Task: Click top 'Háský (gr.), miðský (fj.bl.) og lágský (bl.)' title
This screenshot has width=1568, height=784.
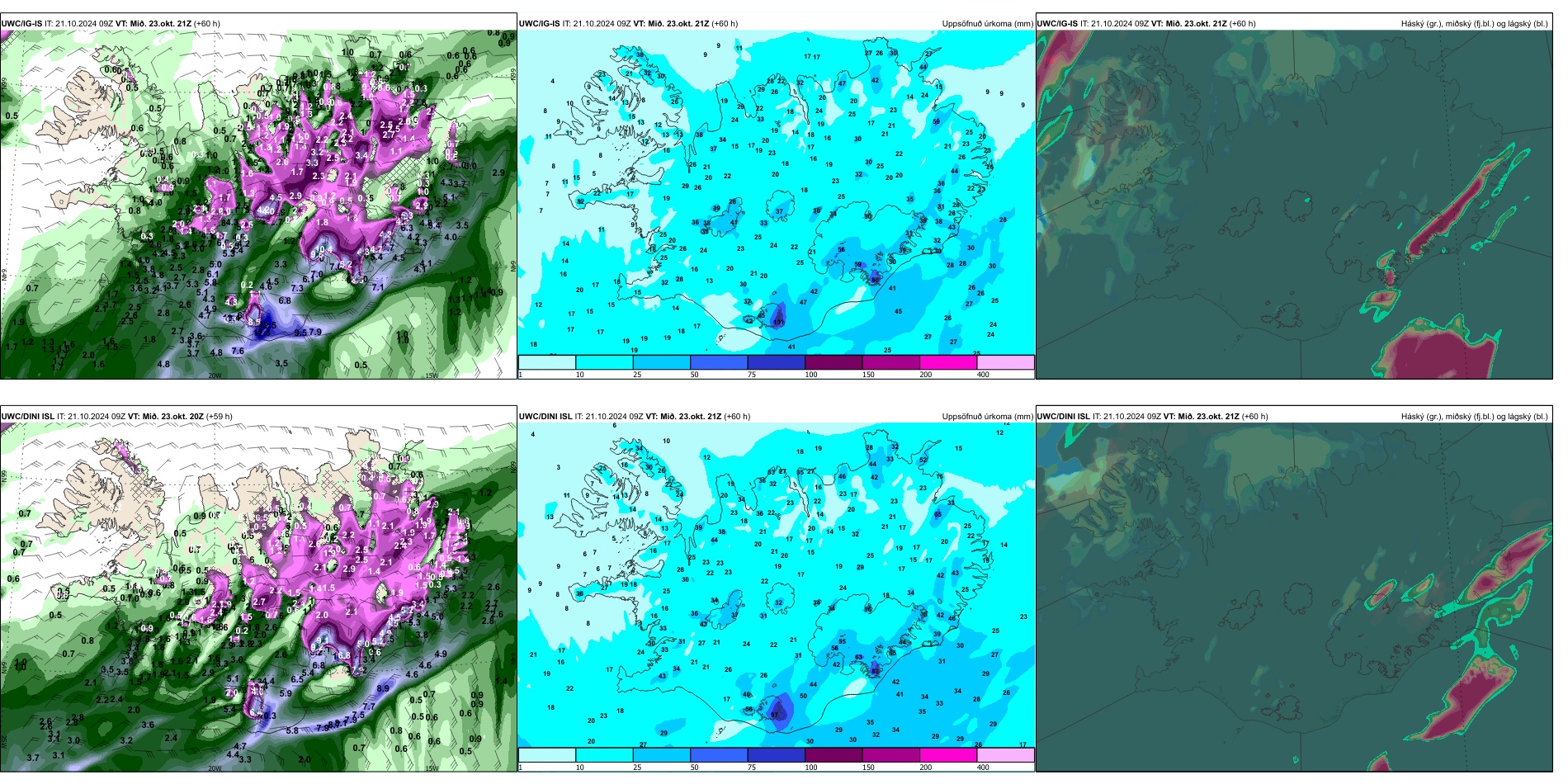Action: click(x=1474, y=24)
